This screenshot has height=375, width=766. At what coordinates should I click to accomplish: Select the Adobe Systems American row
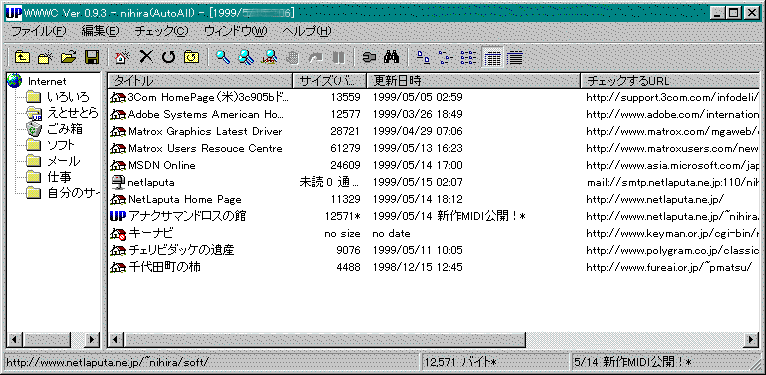[433, 114]
